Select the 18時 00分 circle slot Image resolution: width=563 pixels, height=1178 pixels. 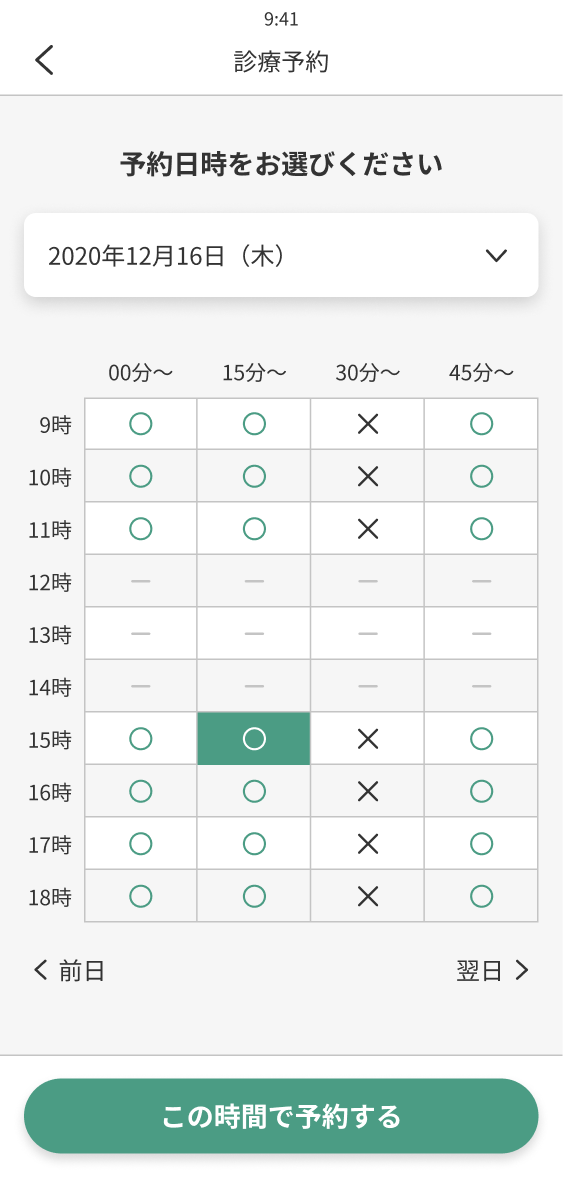click(141, 896)
